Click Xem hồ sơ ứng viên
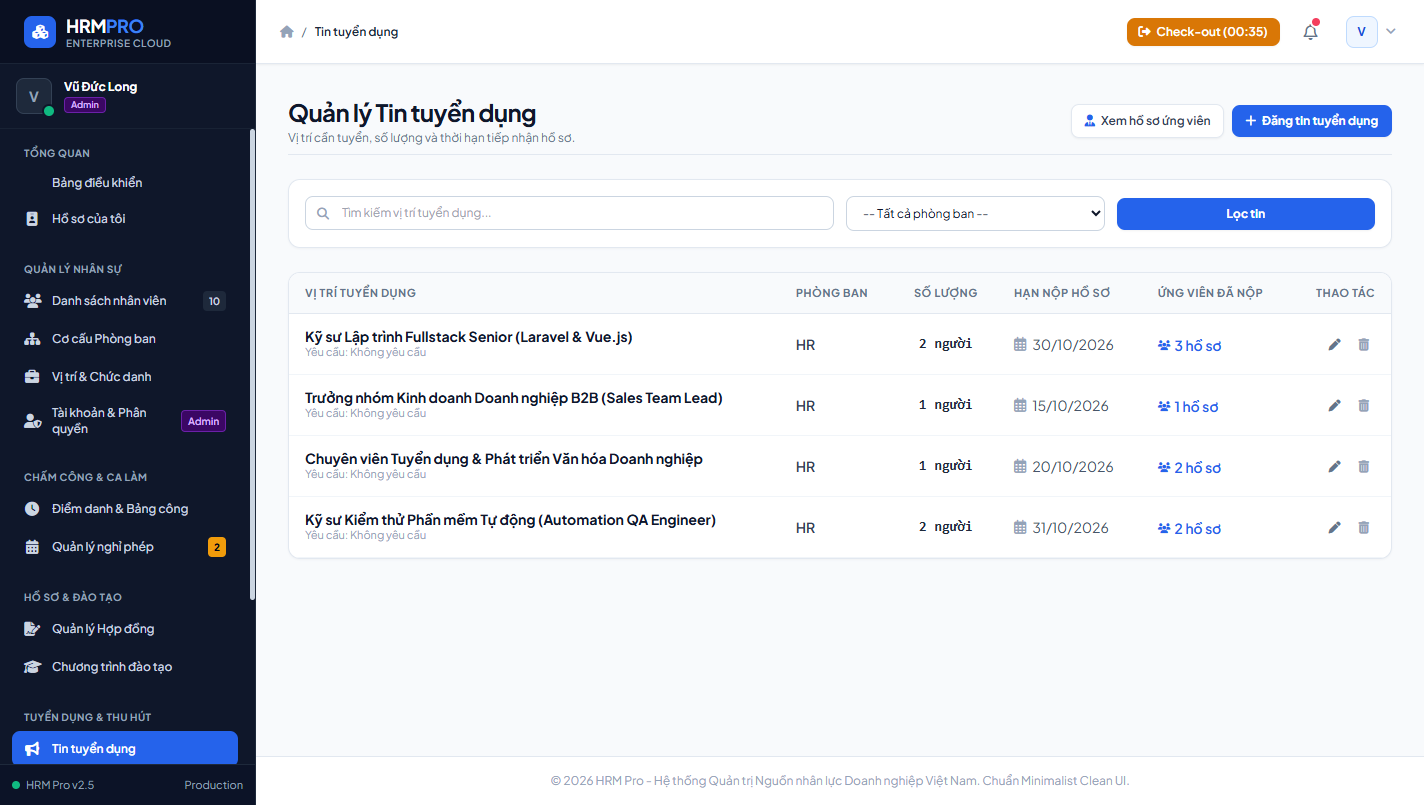This screenshot has width=1424, height=805. [x=1147, y=121]
